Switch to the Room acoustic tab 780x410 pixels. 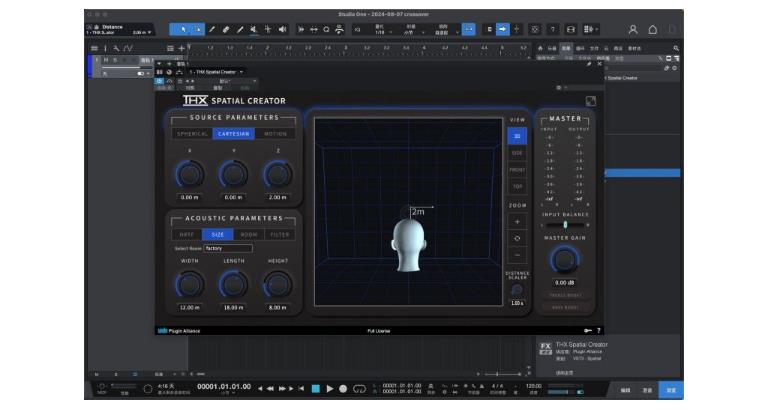(248, 235)
